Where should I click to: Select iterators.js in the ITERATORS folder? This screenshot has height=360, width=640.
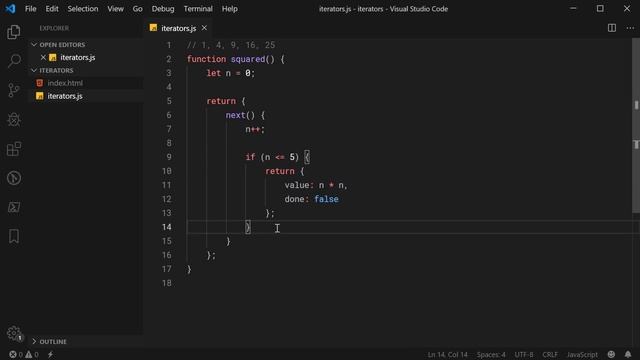65,96
